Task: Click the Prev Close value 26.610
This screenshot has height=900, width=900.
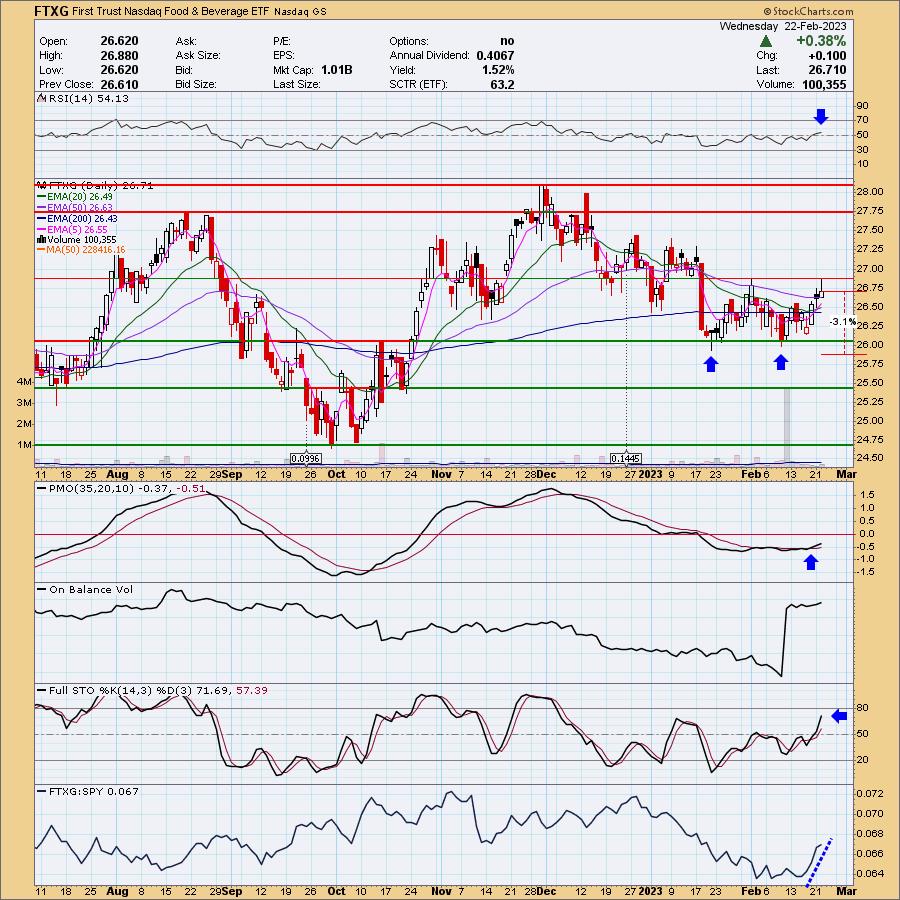Action: 119,84
